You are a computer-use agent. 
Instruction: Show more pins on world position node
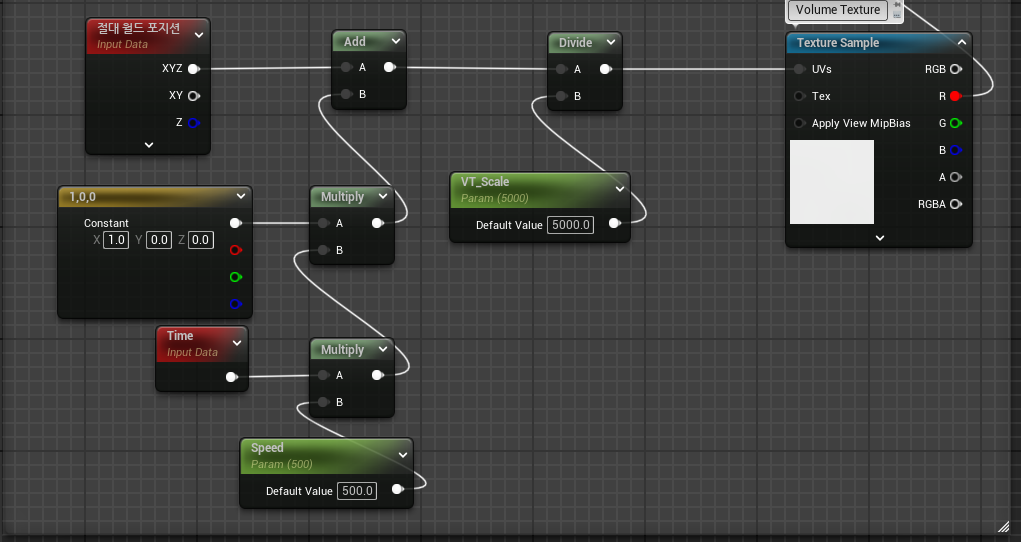(148, 145)
